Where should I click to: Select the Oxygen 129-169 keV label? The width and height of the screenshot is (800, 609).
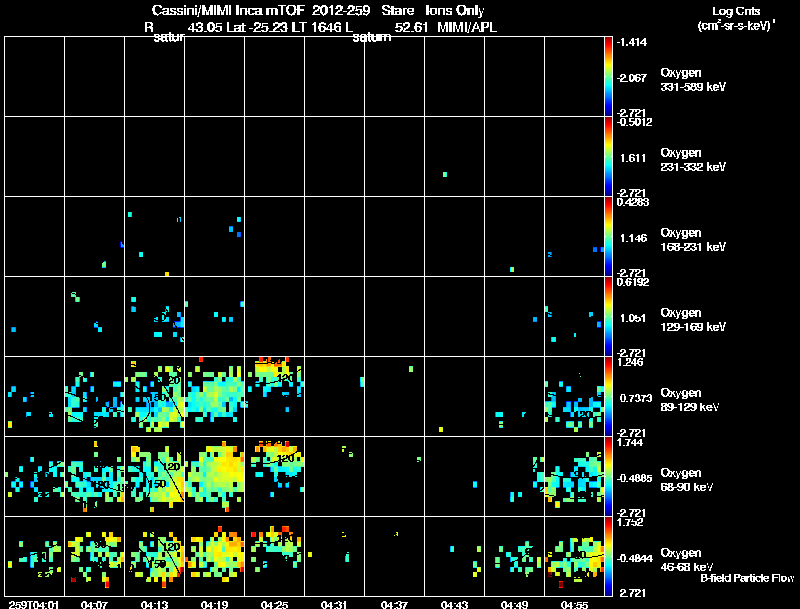693,320
